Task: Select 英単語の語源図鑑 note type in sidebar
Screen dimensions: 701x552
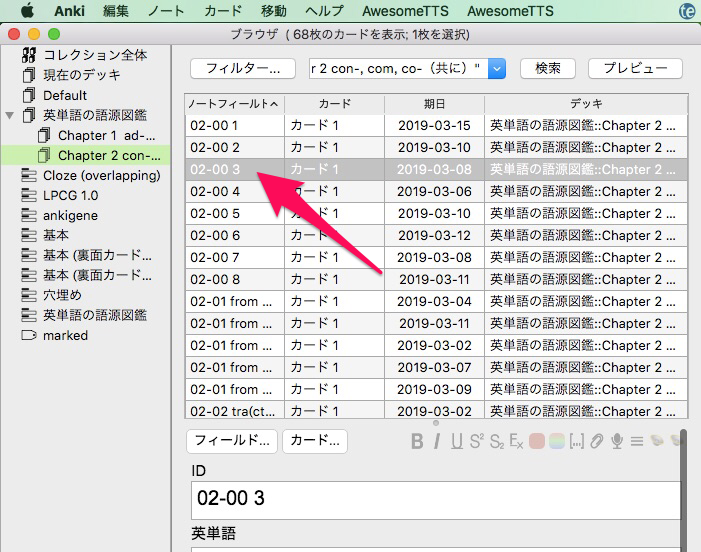Action: [84, 315]
